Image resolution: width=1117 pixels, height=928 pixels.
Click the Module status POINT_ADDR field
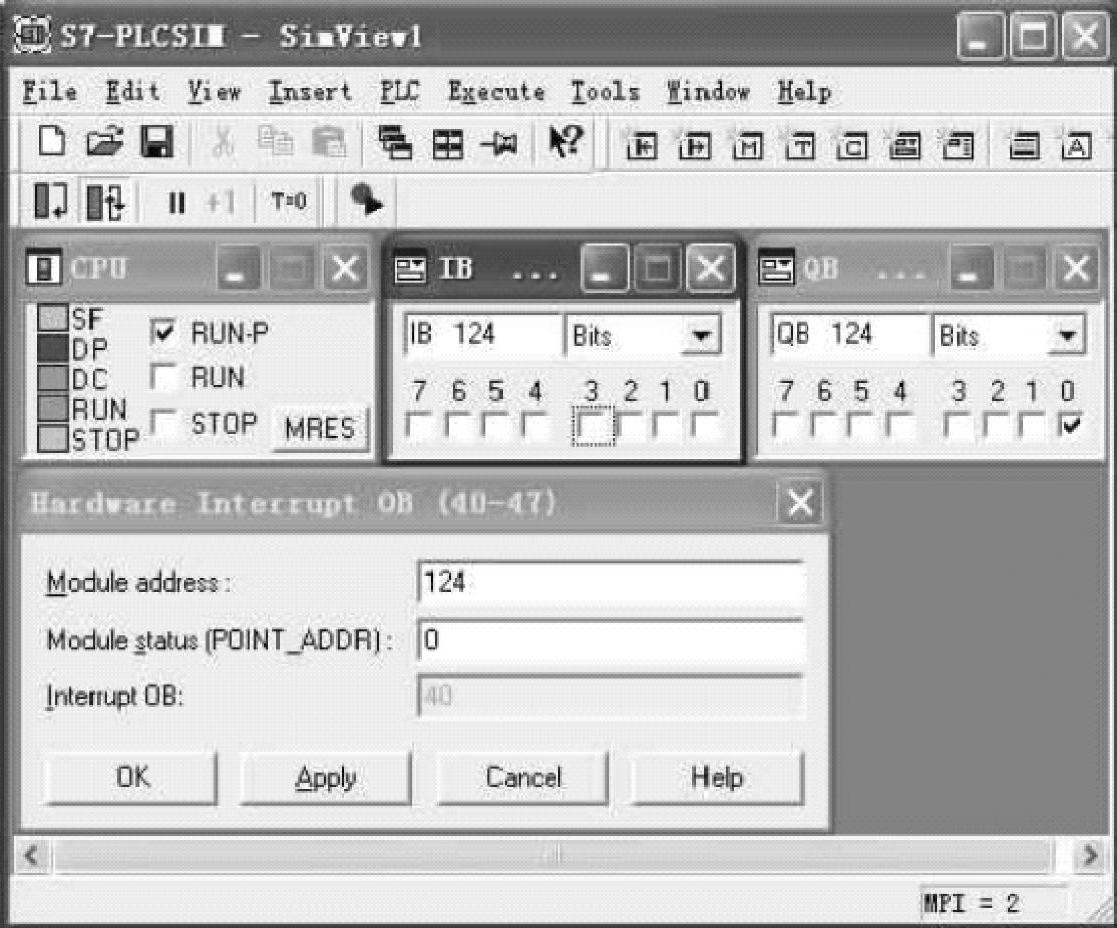pyautogui.click(x=611, y=640)
